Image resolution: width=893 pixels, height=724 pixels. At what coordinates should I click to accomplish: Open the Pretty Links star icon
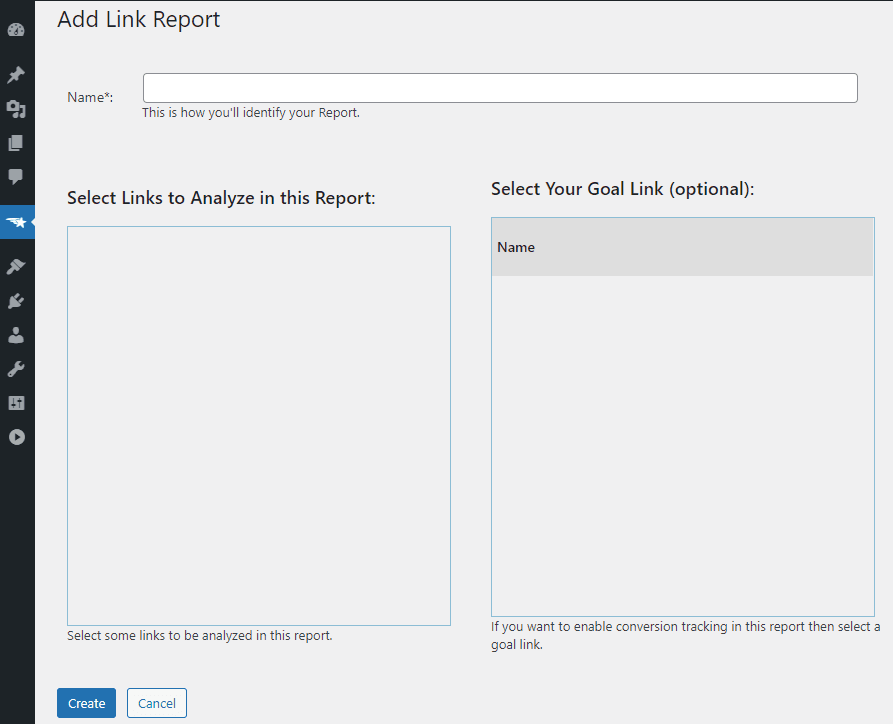pos(16,222)
